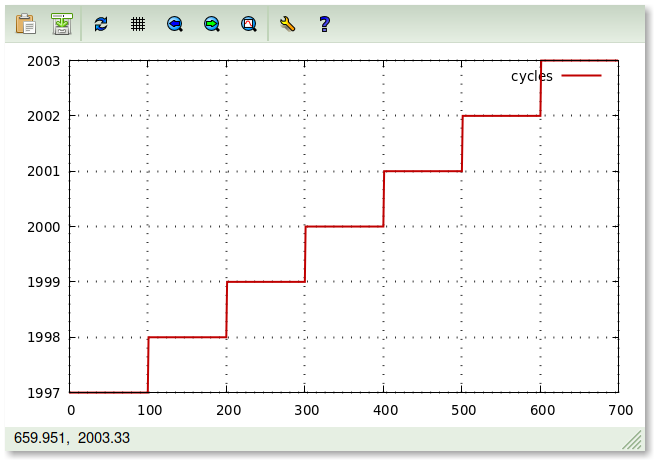Click the 1997 y-axis label

(x=44, y=393)
